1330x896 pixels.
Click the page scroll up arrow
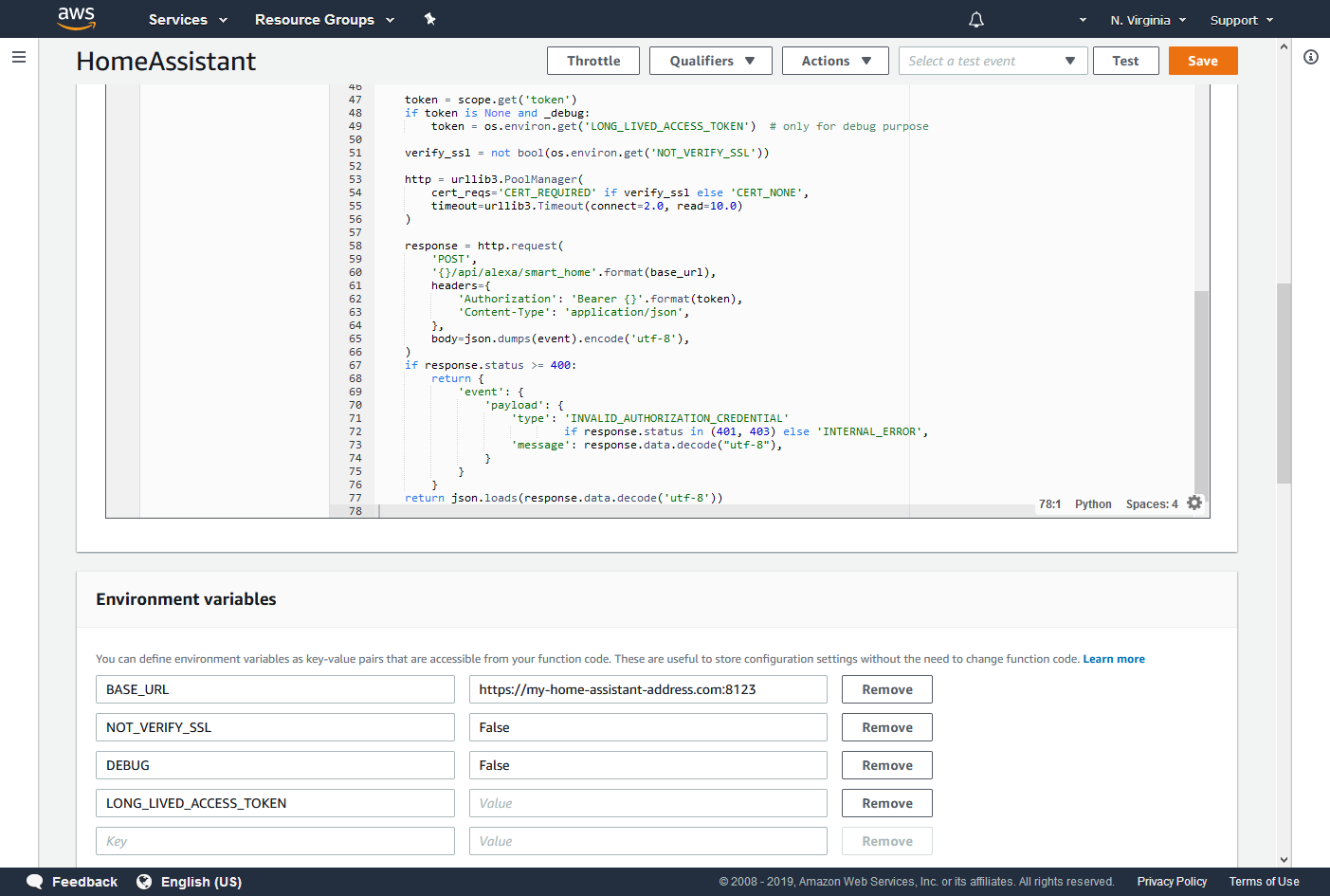pos(1284,46)
